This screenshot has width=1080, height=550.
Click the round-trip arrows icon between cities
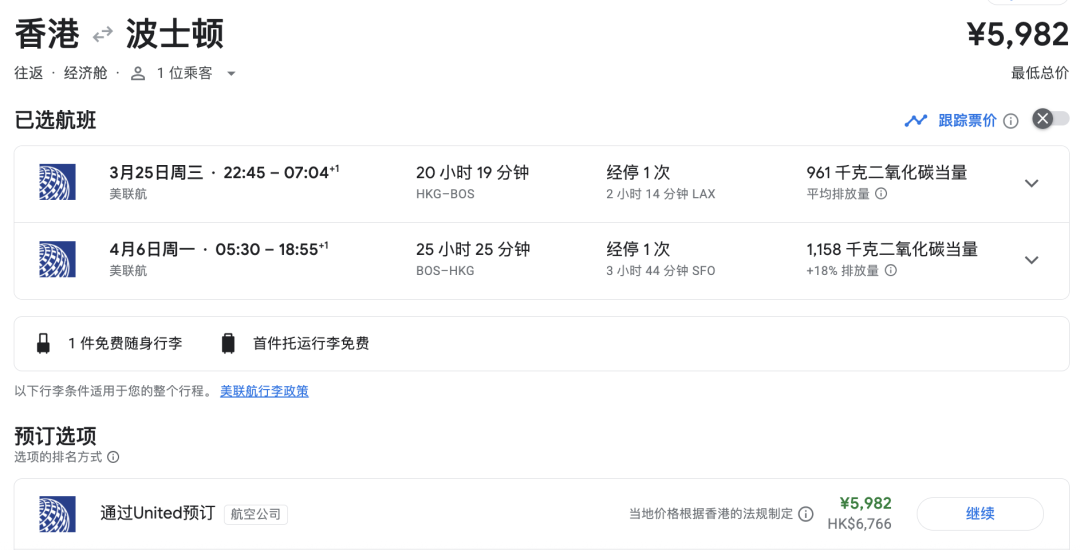coord(102,35)
